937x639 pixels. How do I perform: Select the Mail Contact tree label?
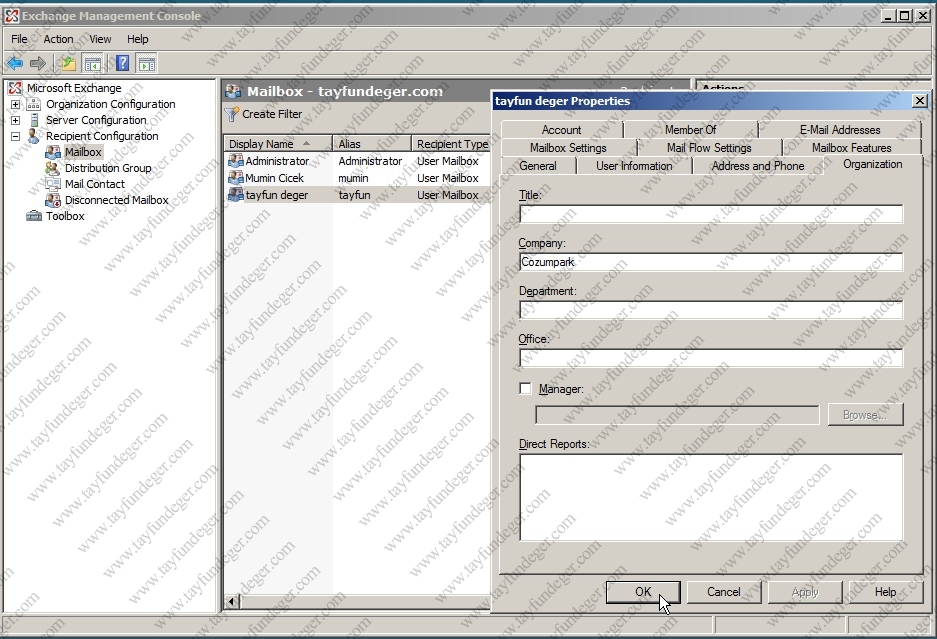click(95, 184)
